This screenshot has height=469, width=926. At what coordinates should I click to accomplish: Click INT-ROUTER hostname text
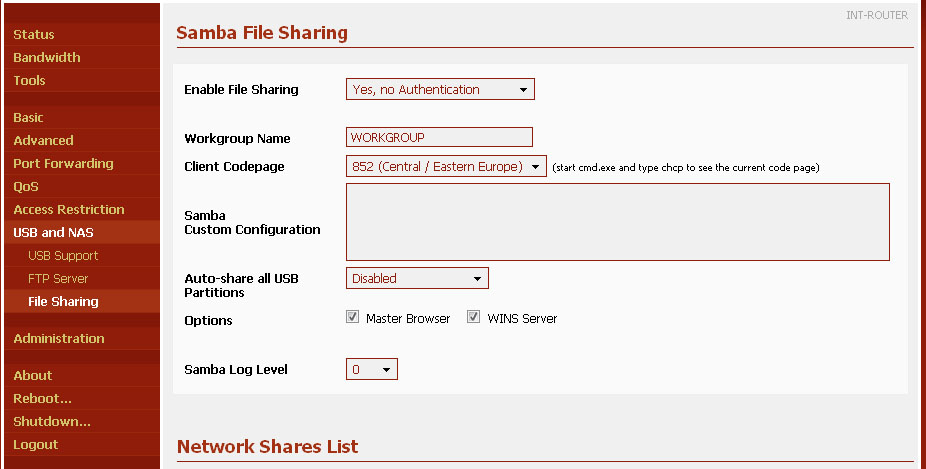[877, 15]
